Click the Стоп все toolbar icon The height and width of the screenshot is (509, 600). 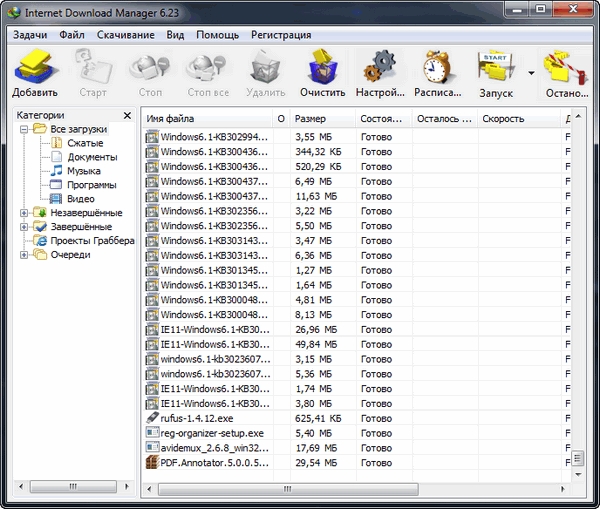tap(207, 68)
